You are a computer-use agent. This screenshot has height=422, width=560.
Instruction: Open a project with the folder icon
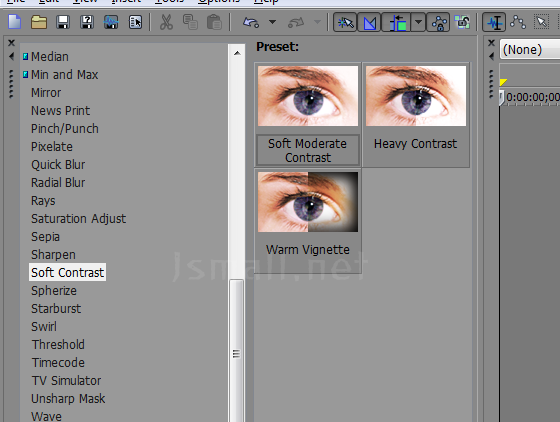pos(39,22)
